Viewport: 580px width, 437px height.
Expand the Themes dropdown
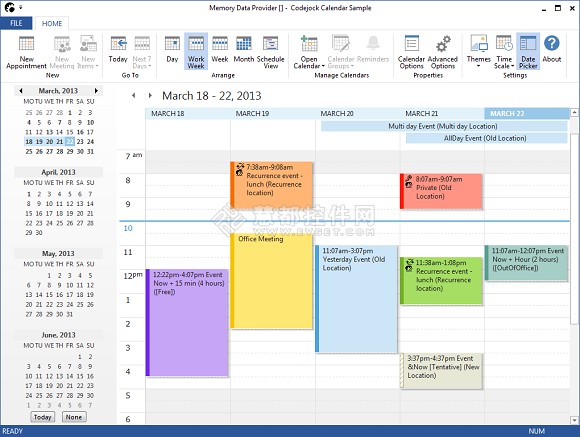pyautogui.click(x=478, y=52)
